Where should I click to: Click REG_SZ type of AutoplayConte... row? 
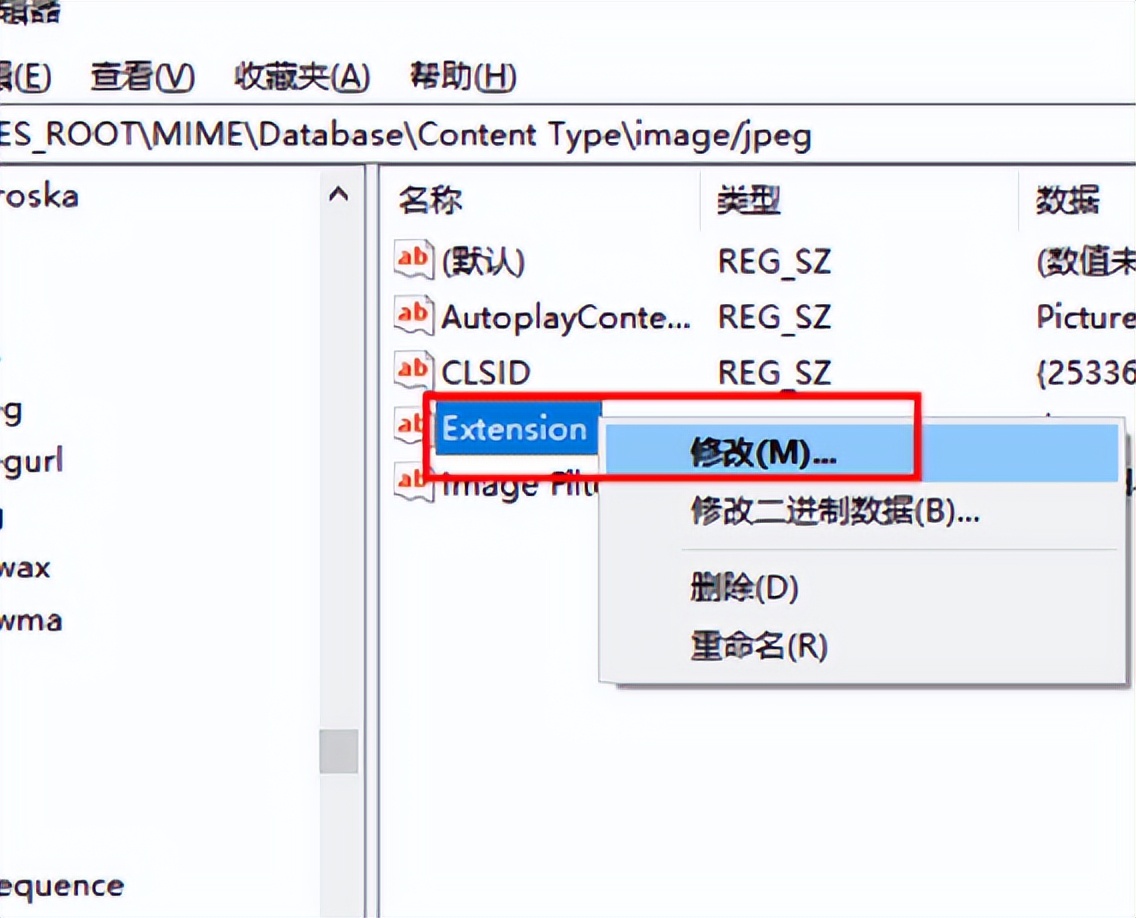[774, 317]
